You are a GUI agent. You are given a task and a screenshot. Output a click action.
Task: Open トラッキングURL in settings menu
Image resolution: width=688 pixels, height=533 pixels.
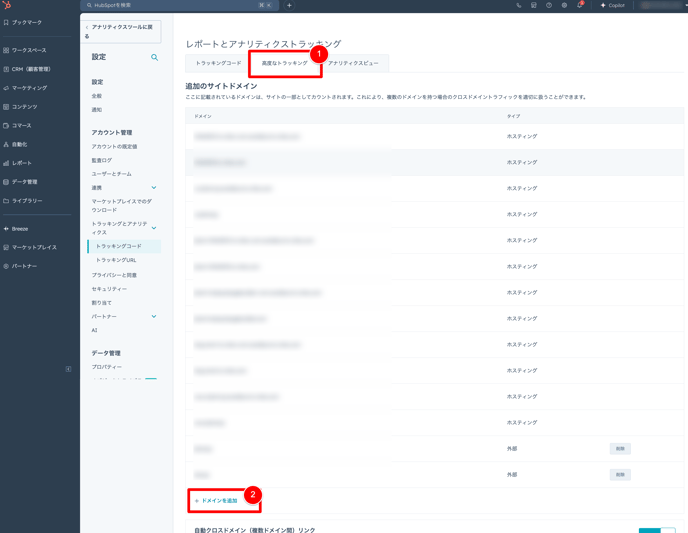[116, 260]
